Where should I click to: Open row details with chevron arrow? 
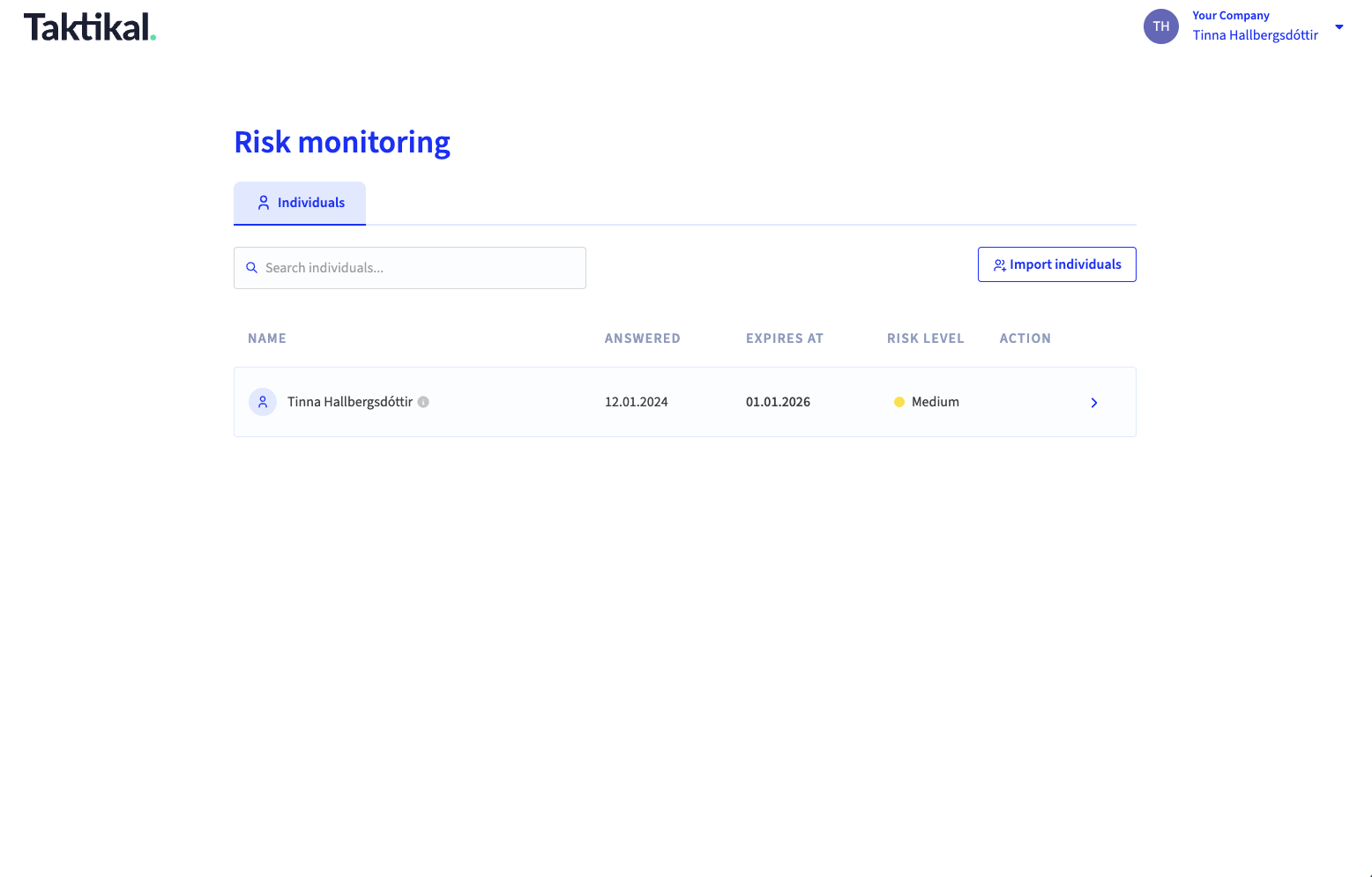pyautogui.click(x=1094, y=403)
